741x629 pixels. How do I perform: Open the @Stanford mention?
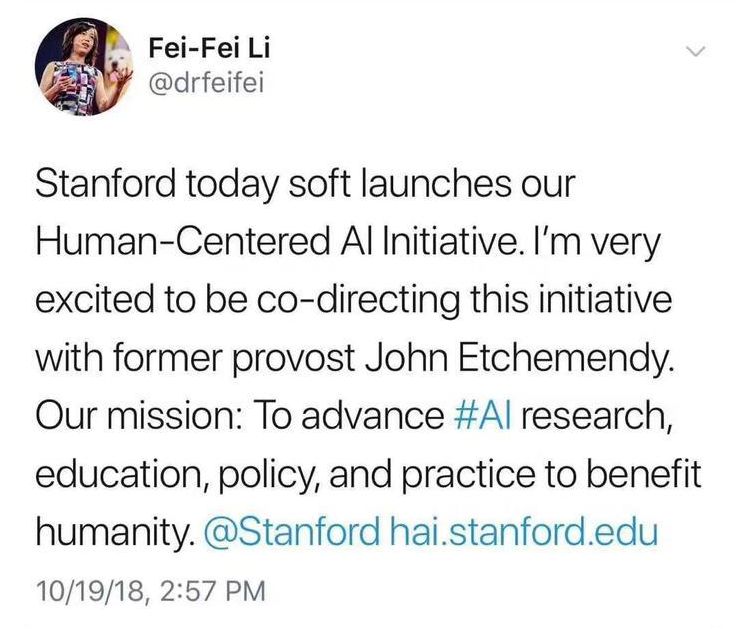pyautogui.click(x=292, y=530)
